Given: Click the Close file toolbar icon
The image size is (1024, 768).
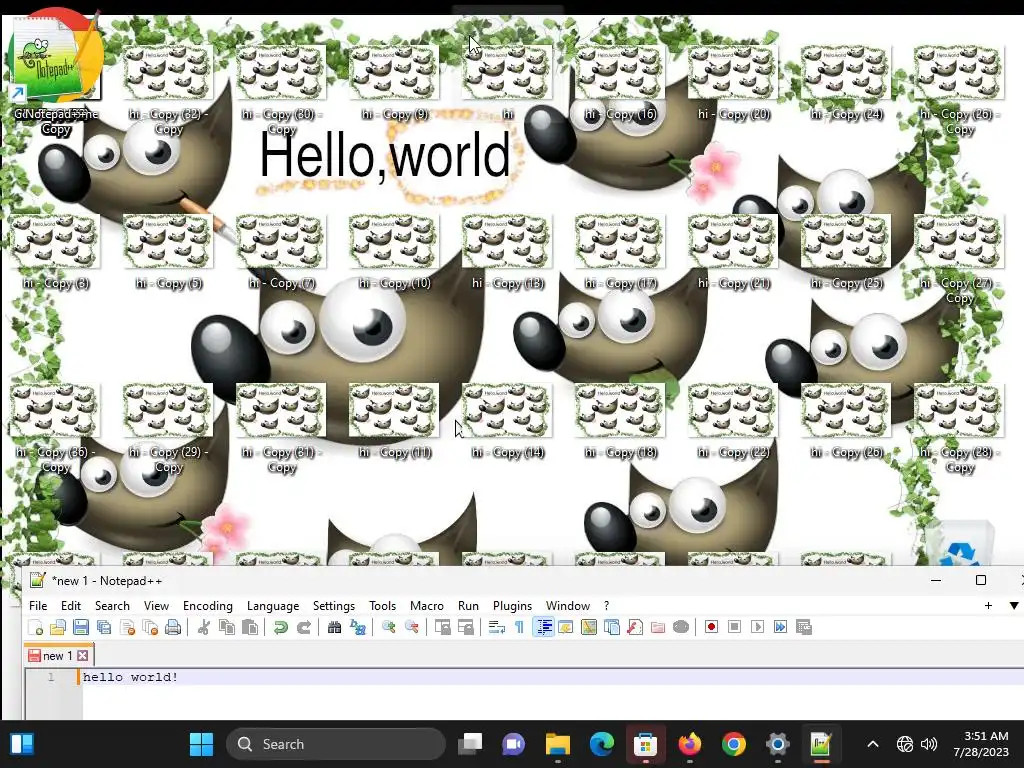Looking at the screenshot, I should click(127, 628).
